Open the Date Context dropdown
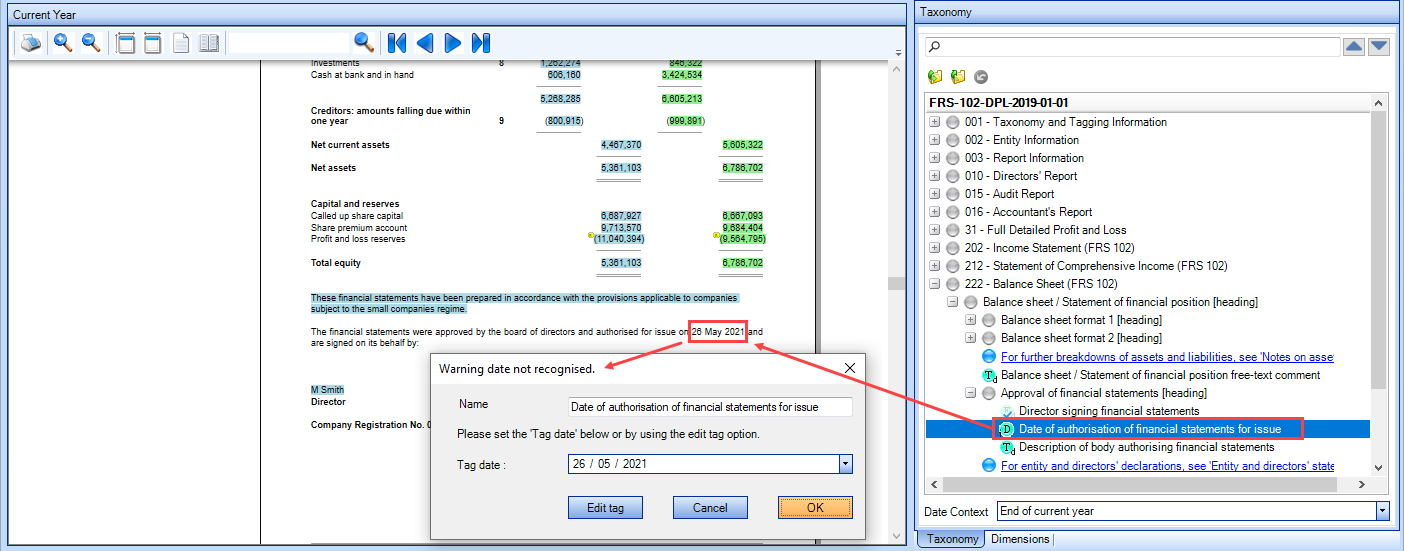Viewport: 1404px width, 551px height. [x=1383, y=511]
